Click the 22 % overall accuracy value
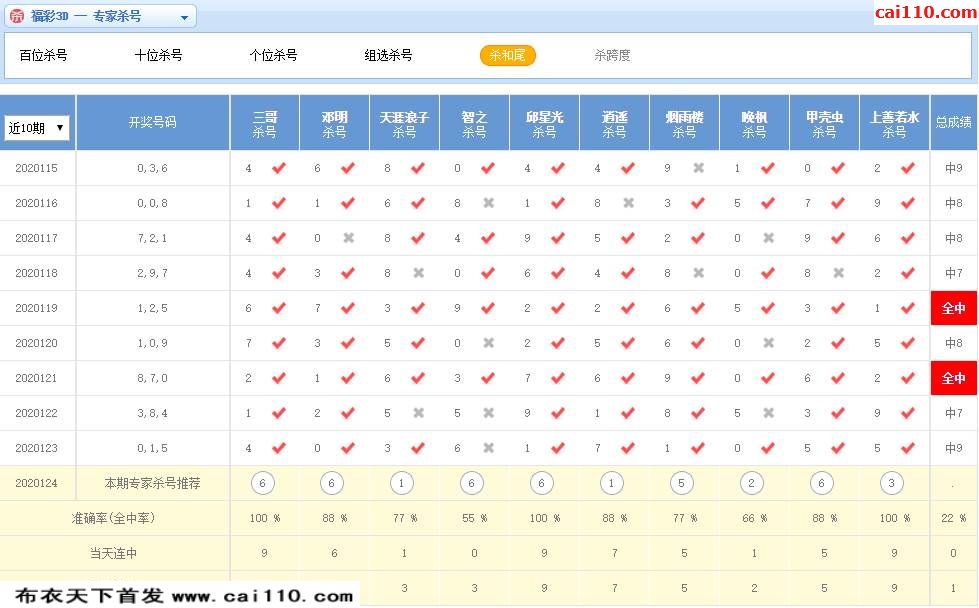 953,518
